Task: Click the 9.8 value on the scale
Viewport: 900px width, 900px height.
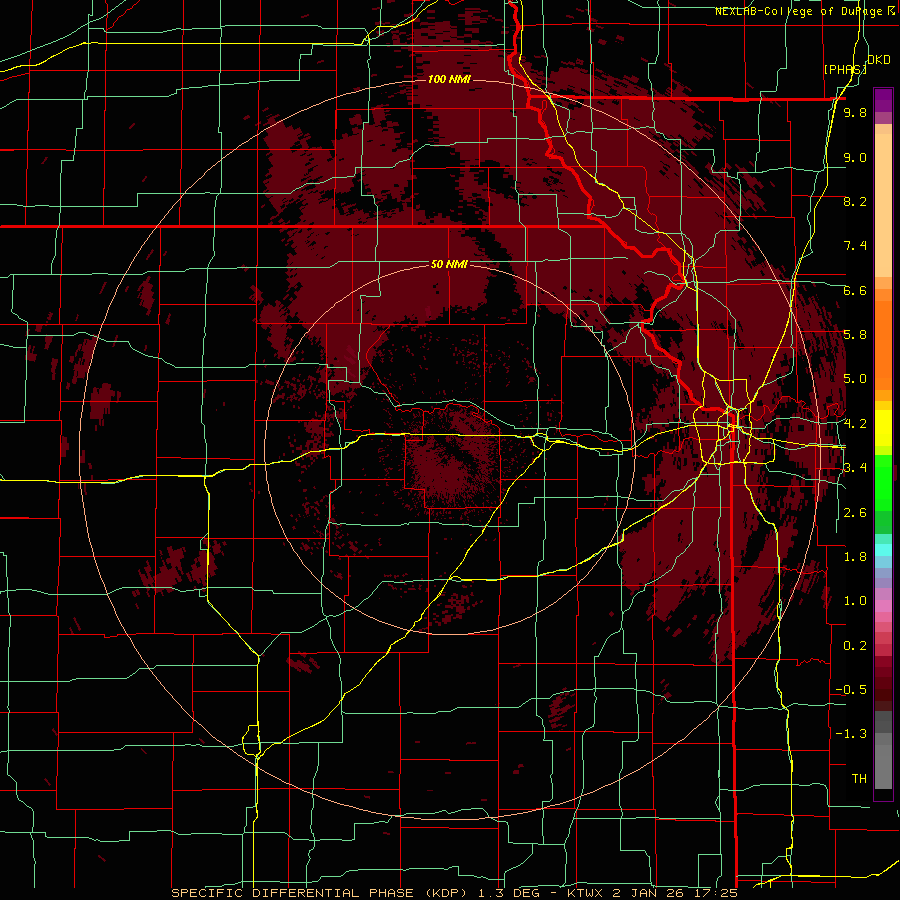Action: point(855,112)
